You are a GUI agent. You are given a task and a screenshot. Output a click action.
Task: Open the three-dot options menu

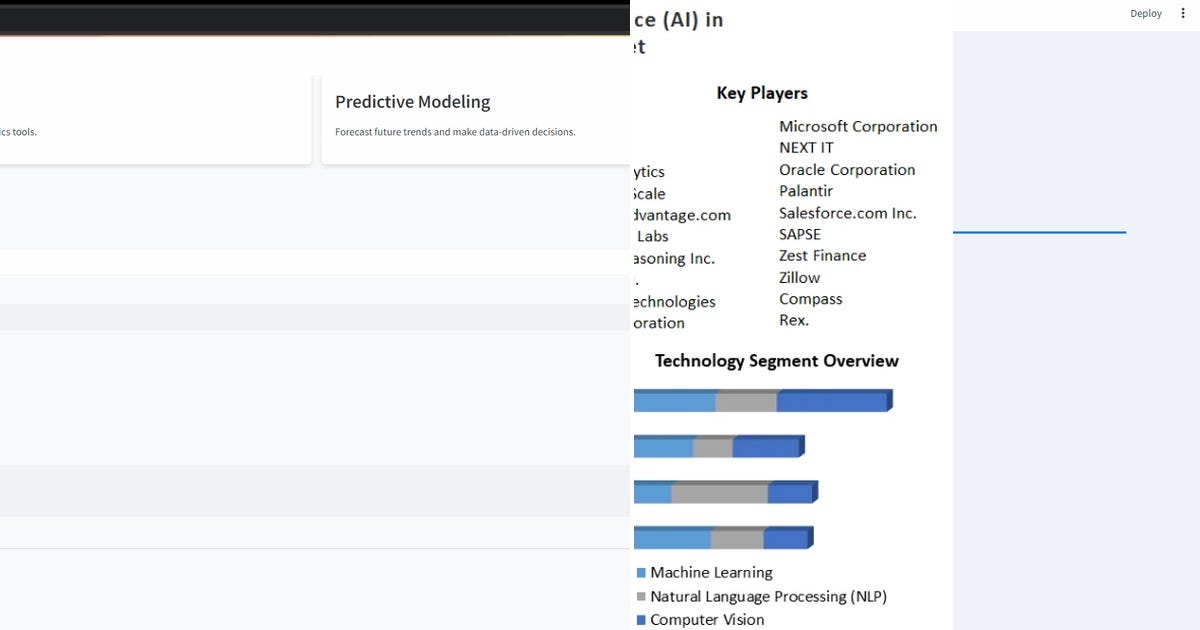(x=1183, y=13)
